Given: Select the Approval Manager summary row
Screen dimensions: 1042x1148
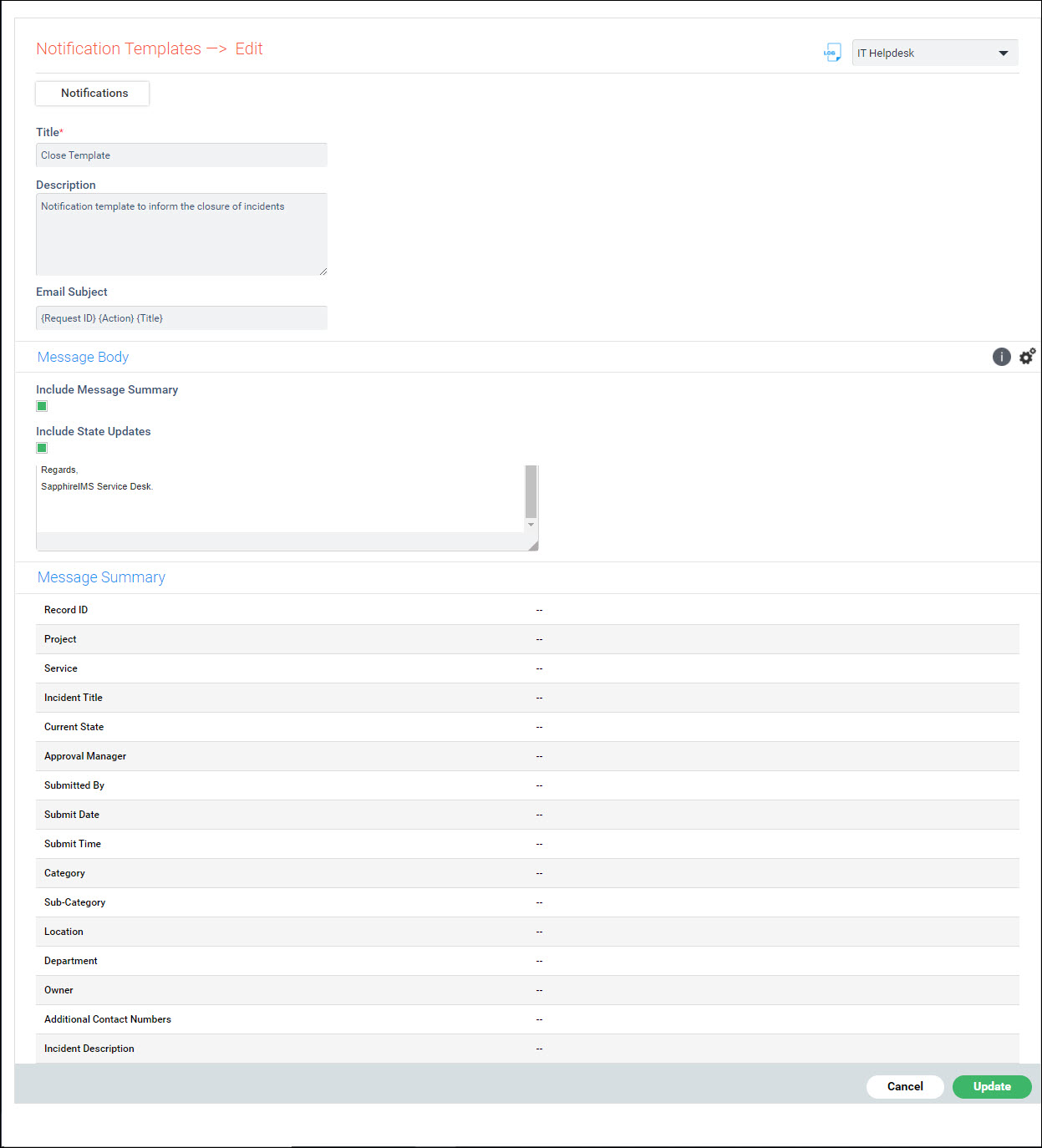Looking at the screenshot, I should (516, 756).
